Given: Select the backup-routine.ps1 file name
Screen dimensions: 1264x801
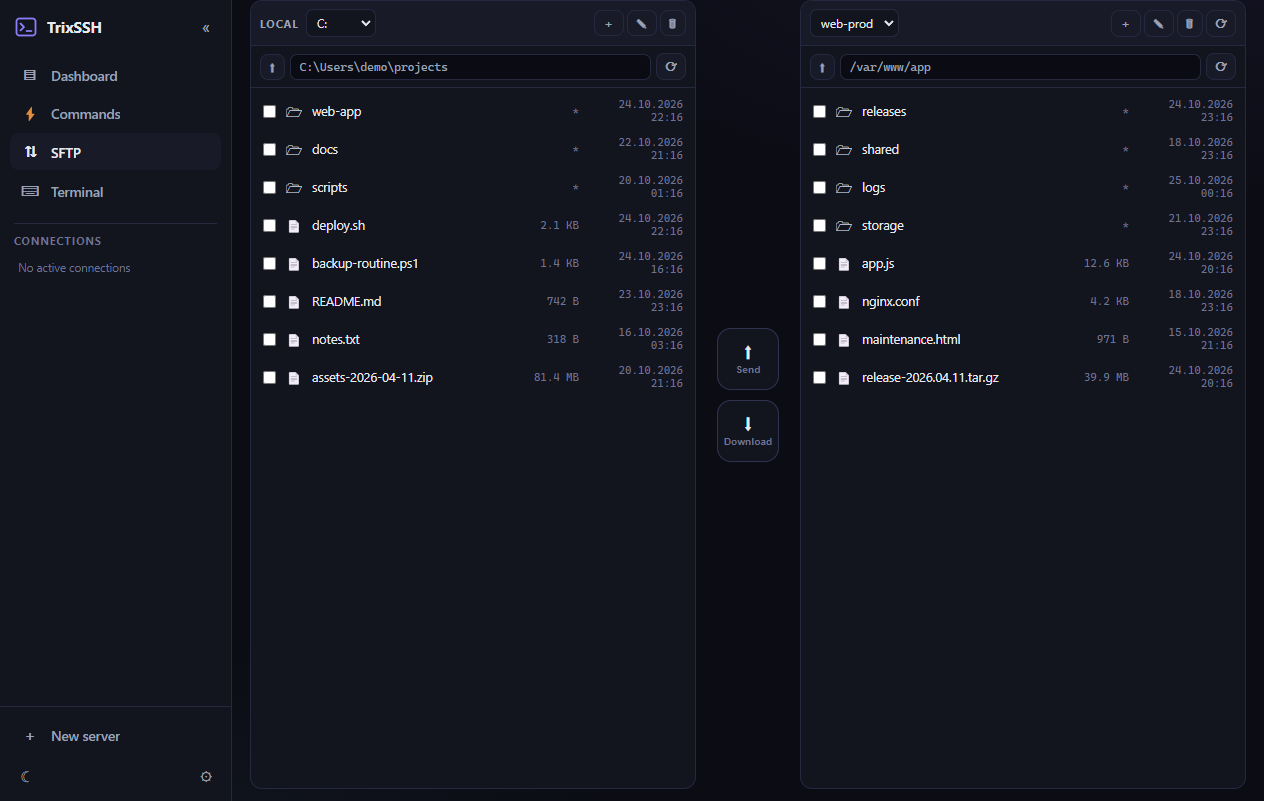Looking at the screenshot, I should [x=365, y=263].
